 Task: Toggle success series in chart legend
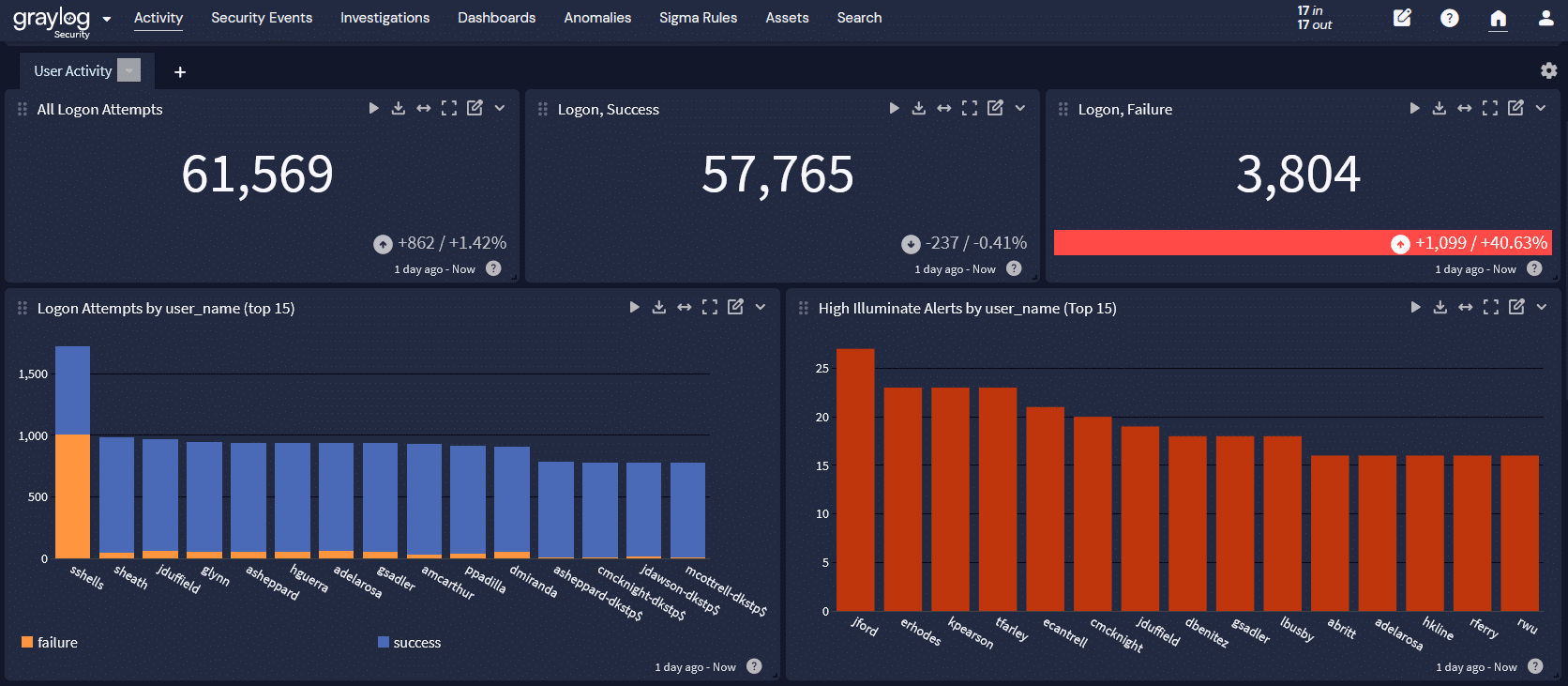[x=409, y=643]
